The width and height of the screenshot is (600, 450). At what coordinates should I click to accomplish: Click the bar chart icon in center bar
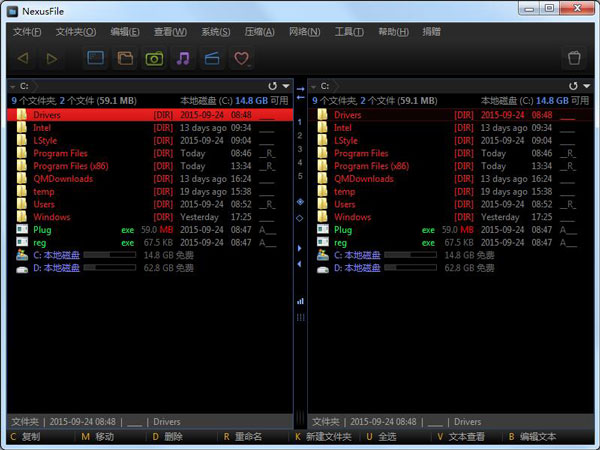pos(300,302)
